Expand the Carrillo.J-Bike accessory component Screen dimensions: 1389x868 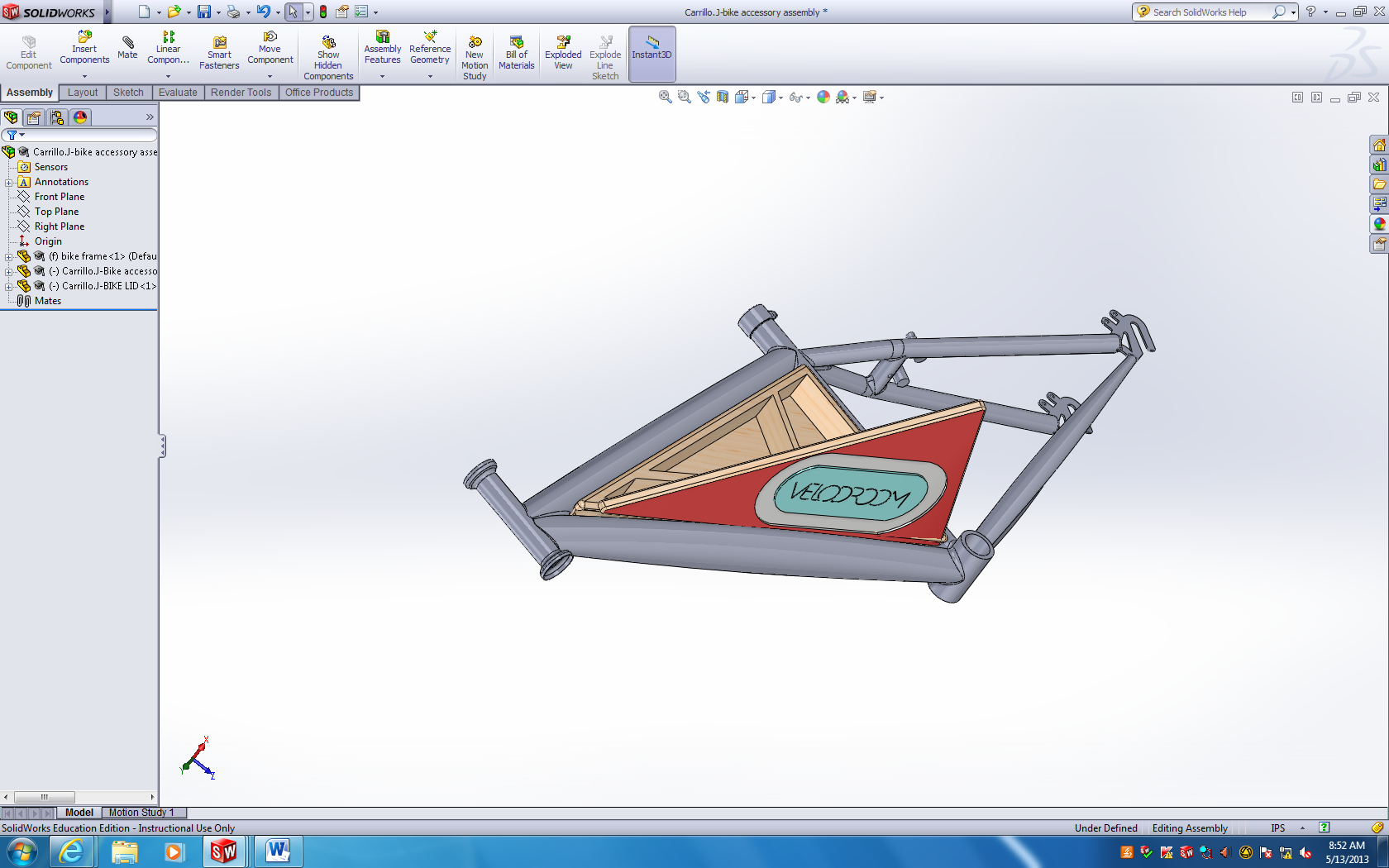[x=9, y=272]
